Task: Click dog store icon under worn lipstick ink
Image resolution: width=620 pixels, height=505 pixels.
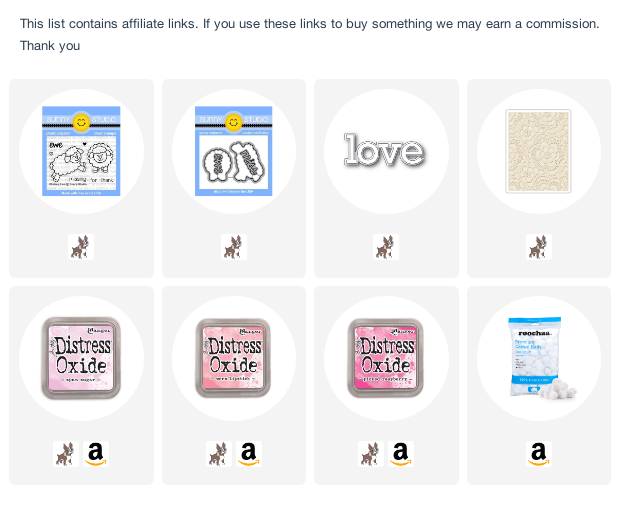Action: 219,454
